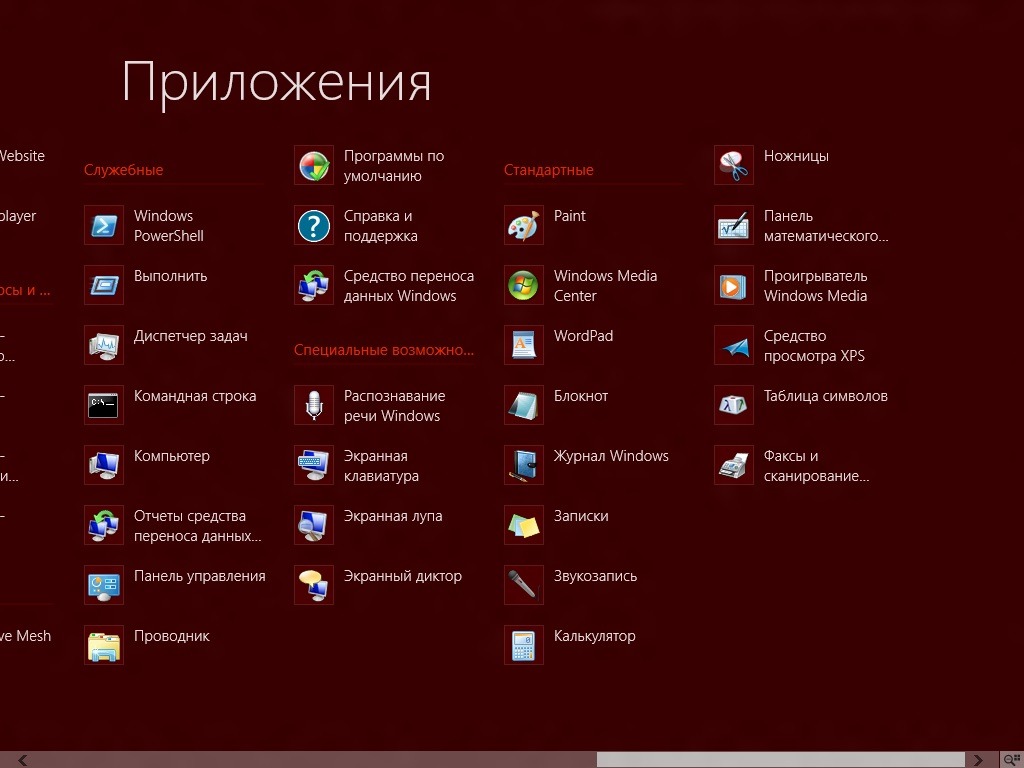Click the Проводник label
Image resolution: width=1024 pixels, height=768 pixels.
click(172, 637)
